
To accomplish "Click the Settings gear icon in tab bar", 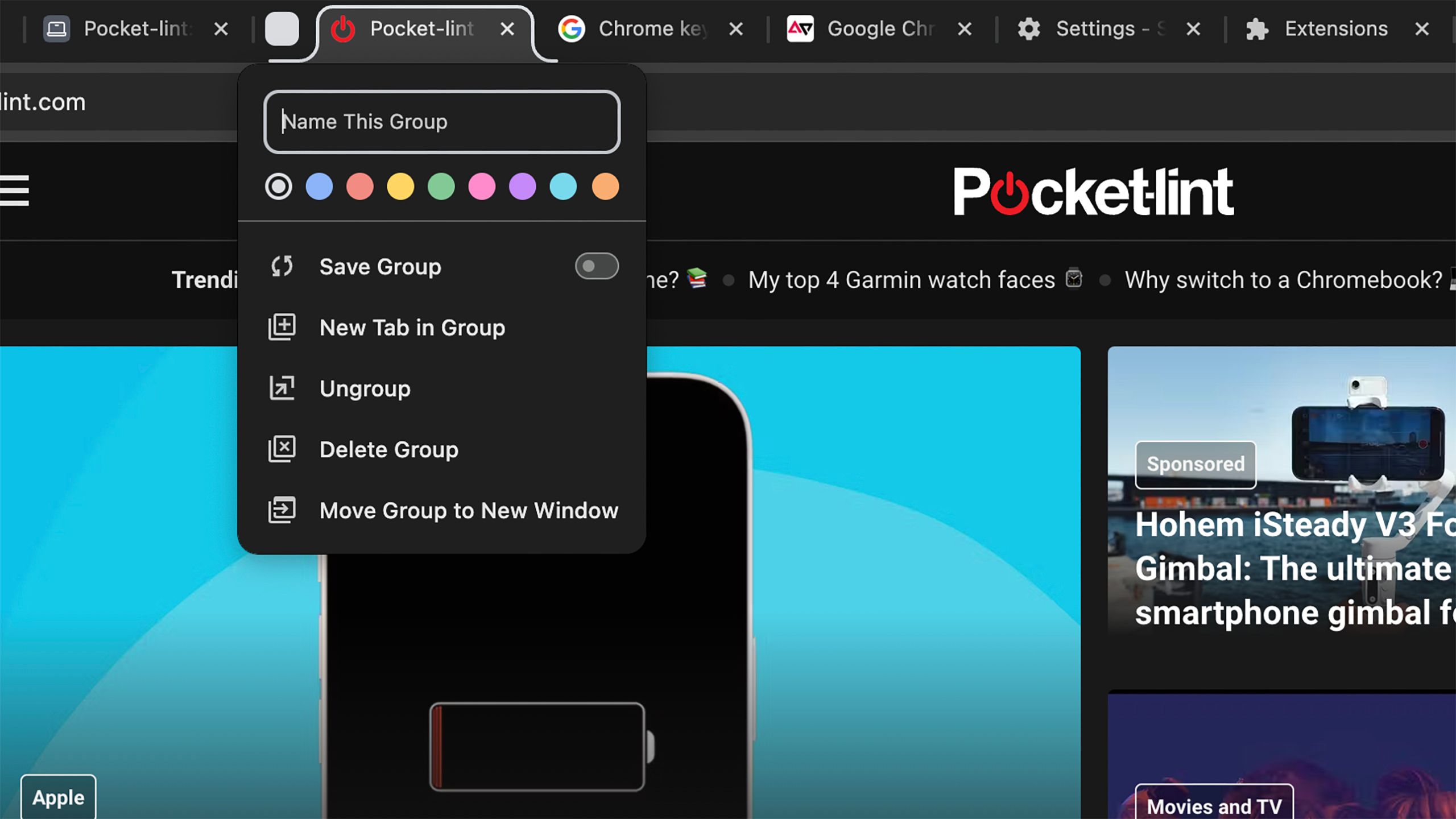I will click(x=1028, y=28).
